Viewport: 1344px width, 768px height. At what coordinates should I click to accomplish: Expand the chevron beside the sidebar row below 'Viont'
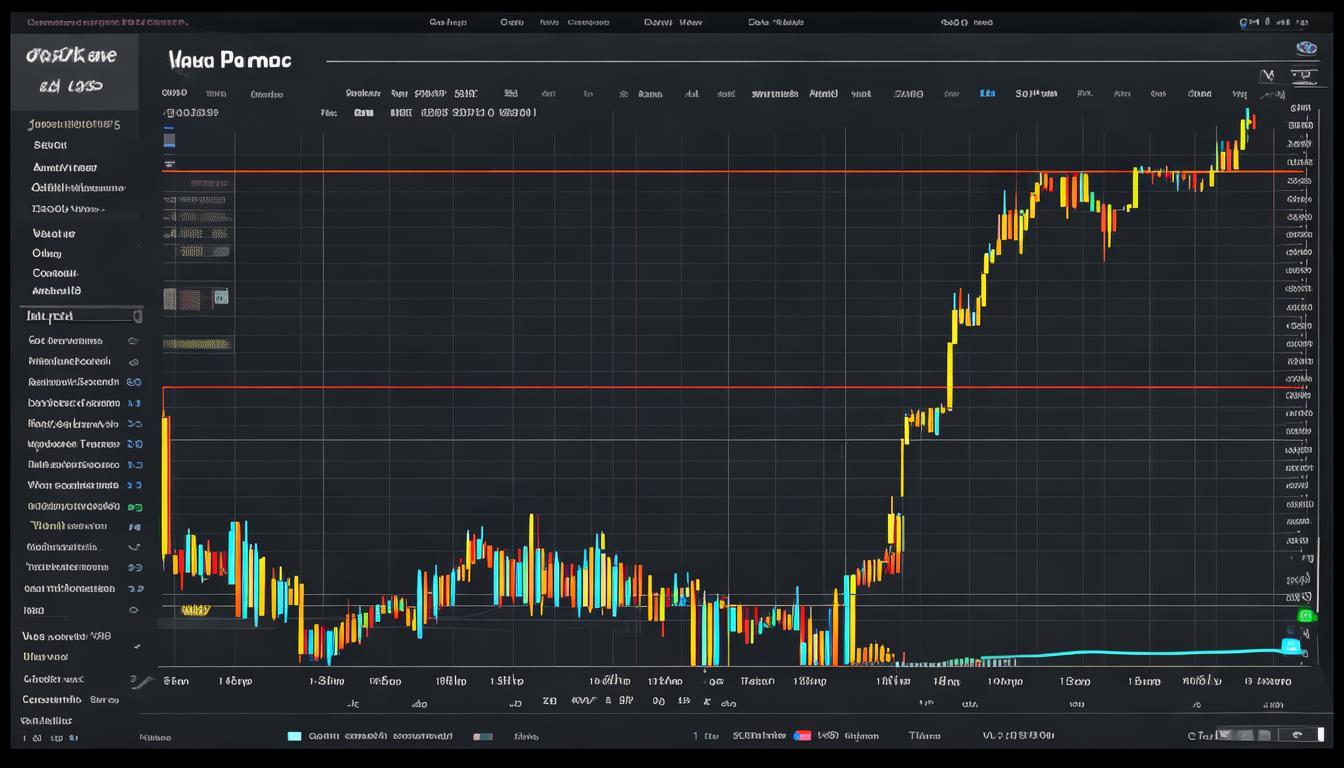[133, 547]
